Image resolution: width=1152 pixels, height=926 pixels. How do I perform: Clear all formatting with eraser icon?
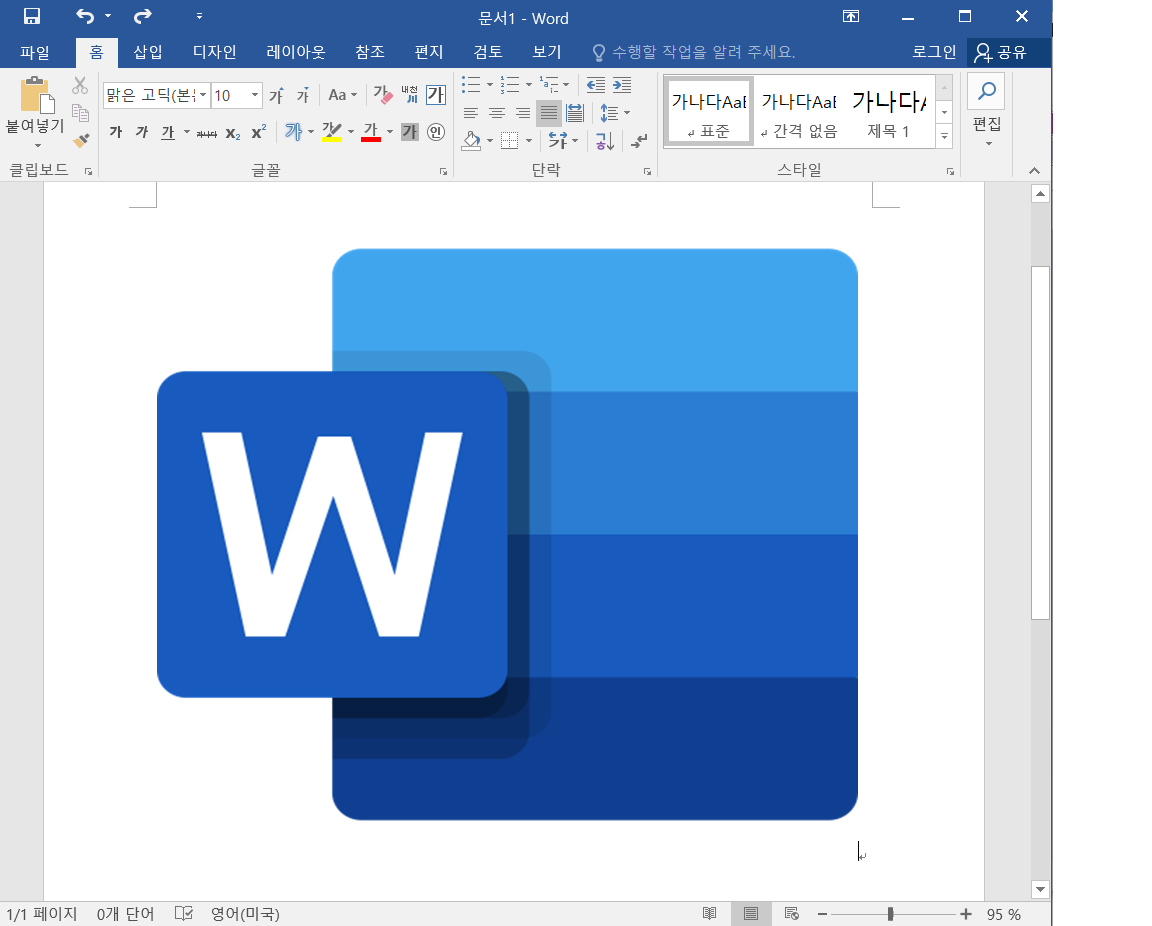pyautogui.click(x=383, y=94)
